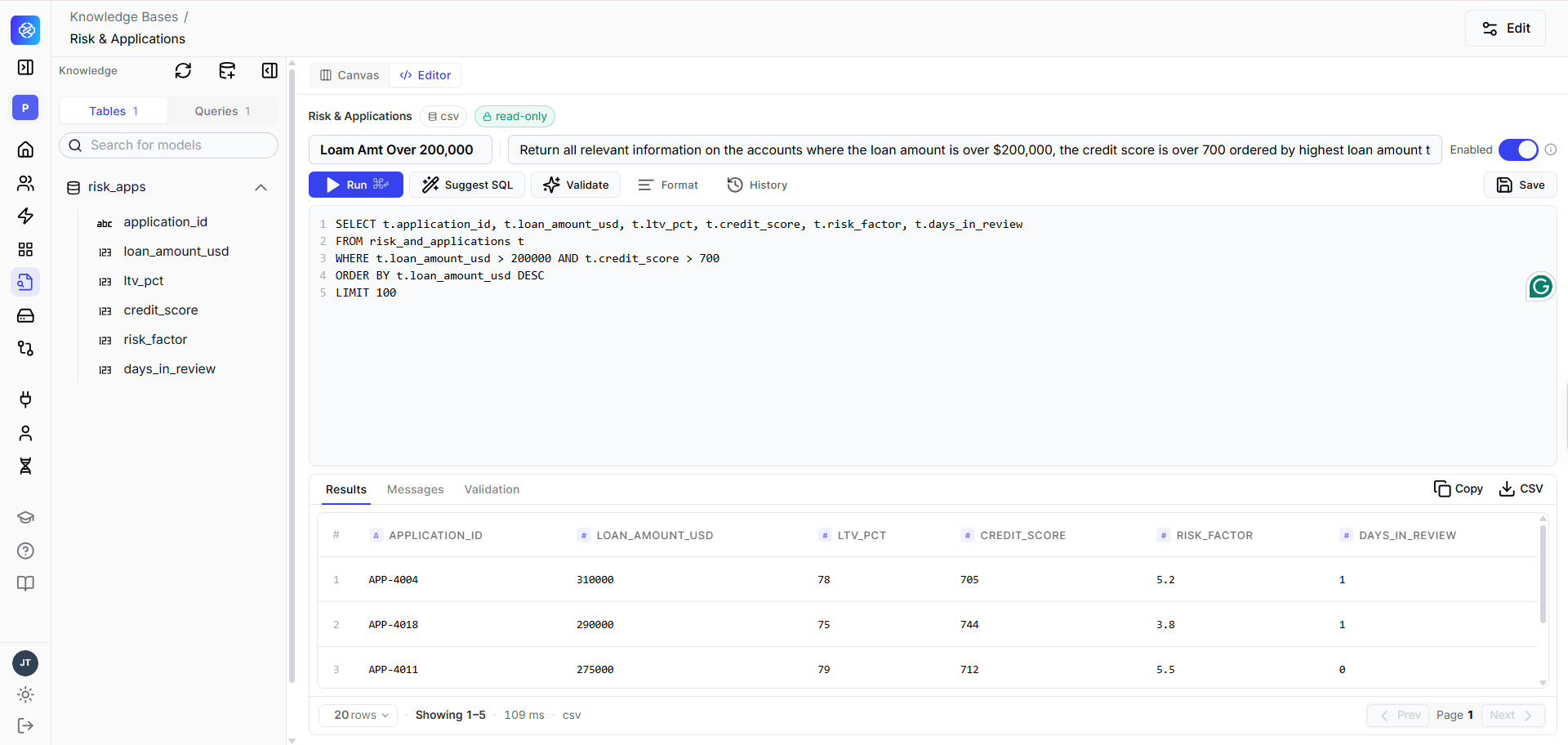Switch to the Canvas view
The height and width of the screenshot is (745, 1568).
pyautogui.click(x=350, y=75)
